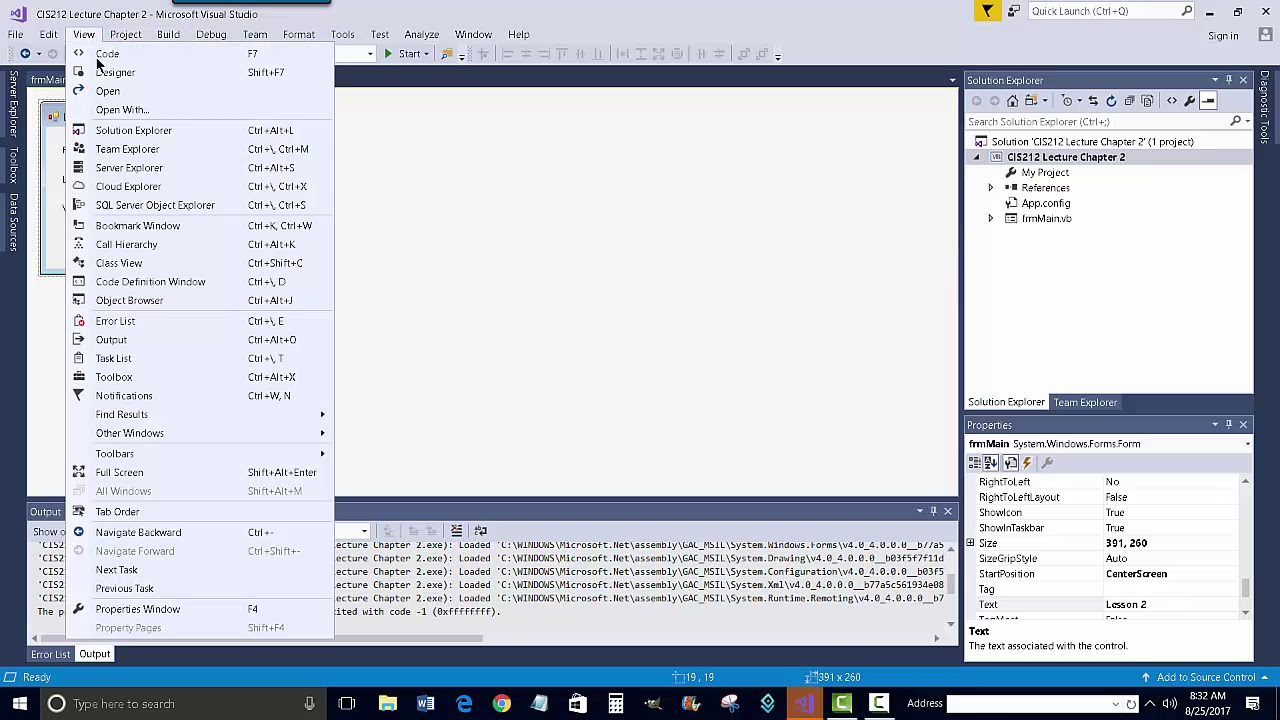Click the StartPosition value CenterScreen
Image resolution: width=1280 pixels, height=720 pixels.
pyautogui.click(x=1136, y=574)
